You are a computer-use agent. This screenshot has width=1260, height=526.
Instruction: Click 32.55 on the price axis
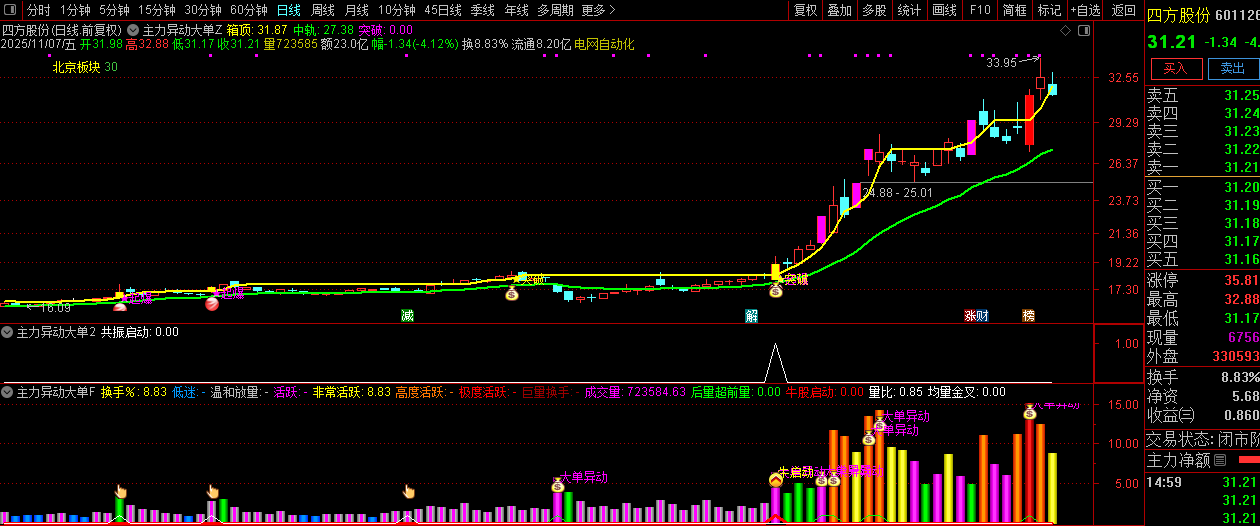click(x=1125, y=78)
